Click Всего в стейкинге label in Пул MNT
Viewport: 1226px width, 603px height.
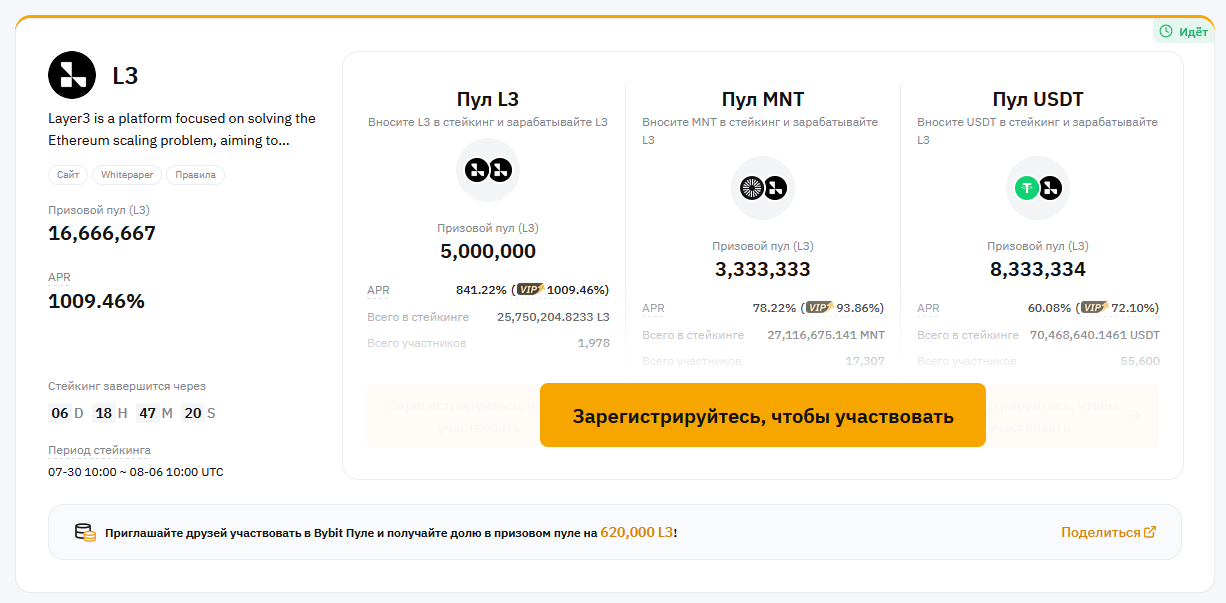[x=693, y=335]
